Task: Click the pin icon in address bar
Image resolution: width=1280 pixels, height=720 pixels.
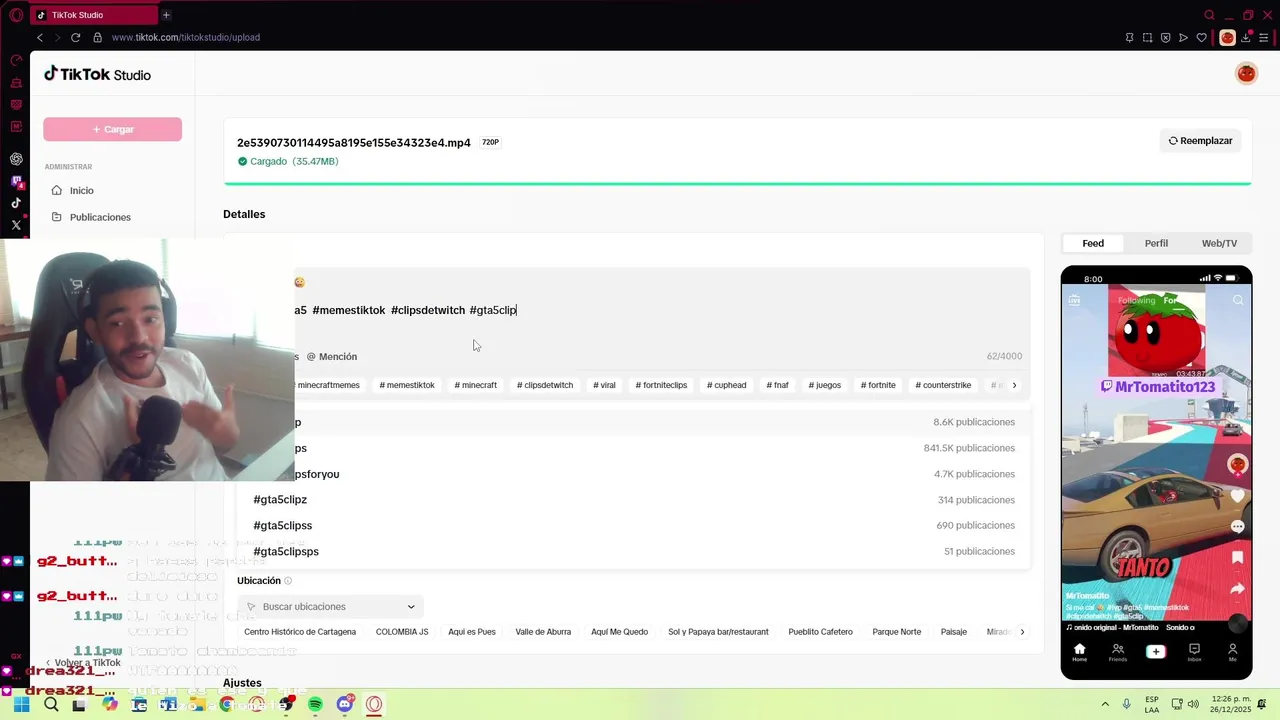Action: point(1130,37)
